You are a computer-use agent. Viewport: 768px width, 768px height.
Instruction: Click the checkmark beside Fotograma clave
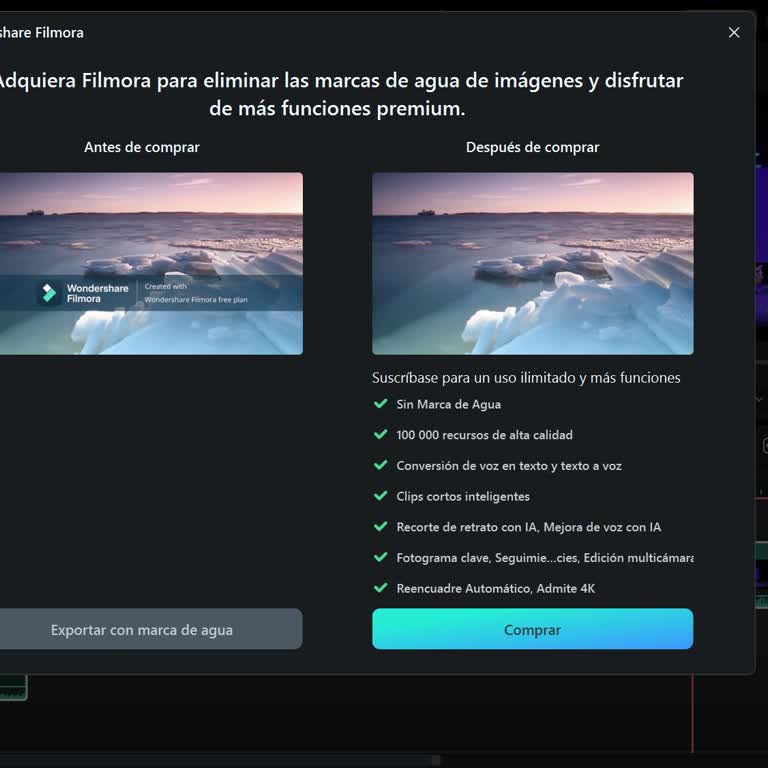[x=381, y=557]
